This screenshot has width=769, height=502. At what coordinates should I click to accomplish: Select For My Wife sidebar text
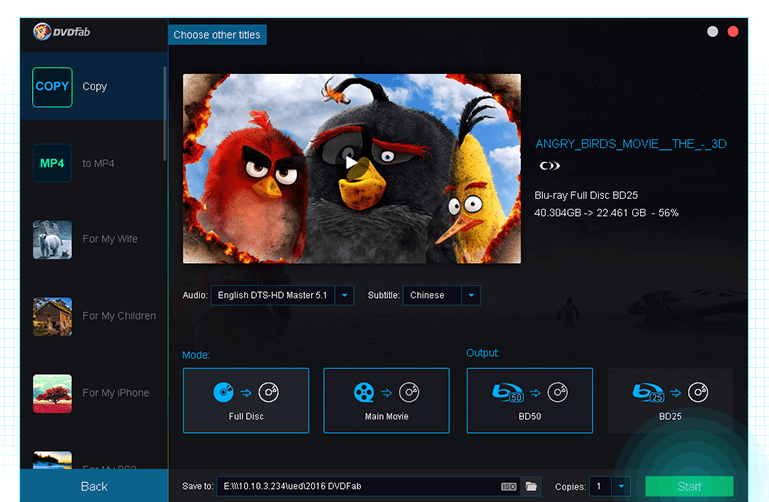click(x=110, y=239)
